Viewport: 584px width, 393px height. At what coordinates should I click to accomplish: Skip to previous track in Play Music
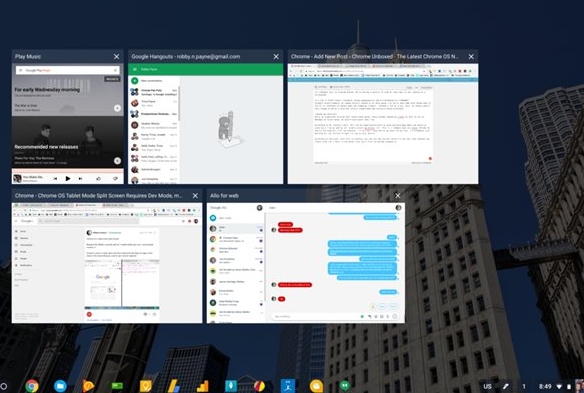point(55,178)
